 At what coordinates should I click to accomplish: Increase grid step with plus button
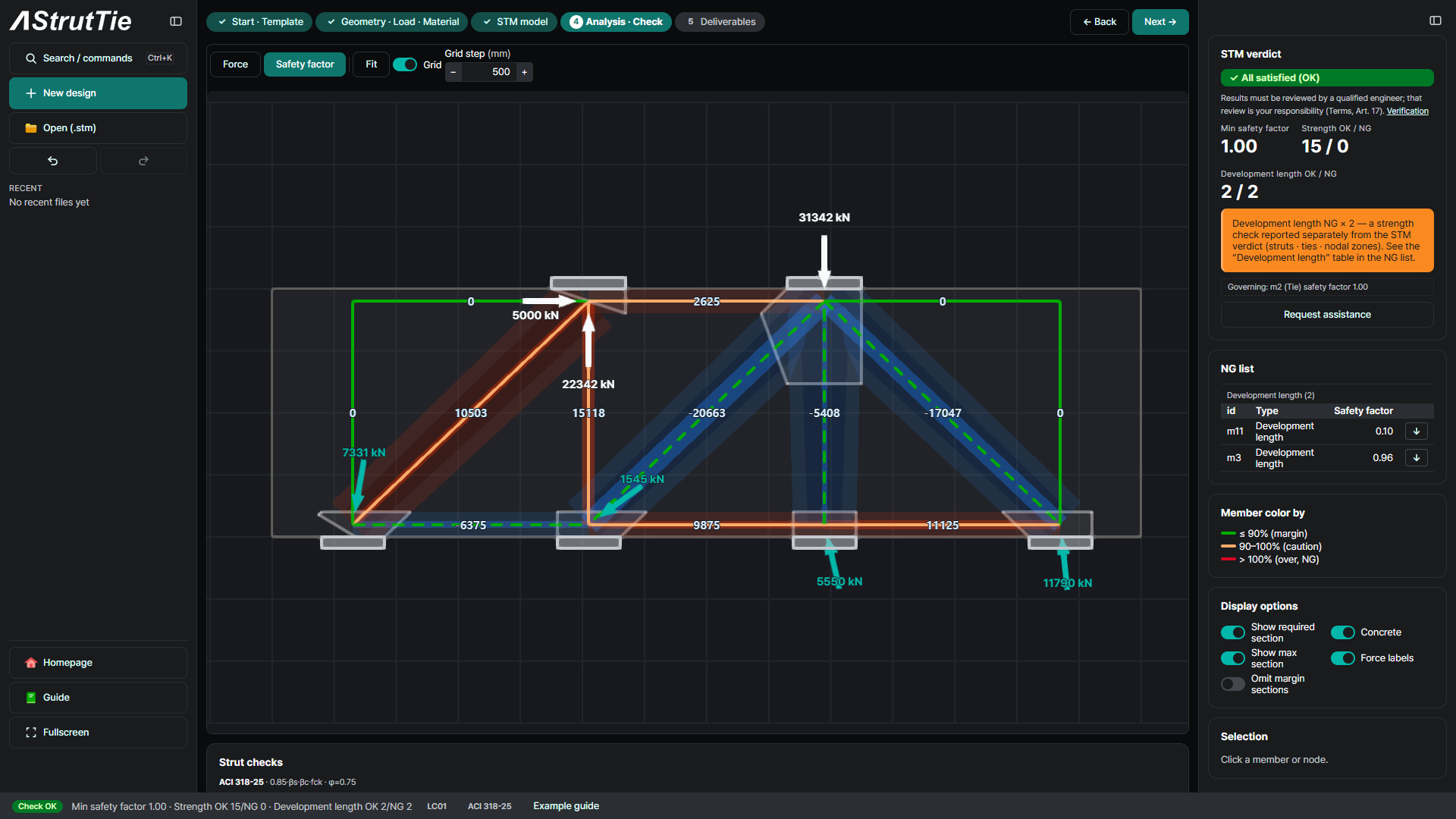point(524,72)
